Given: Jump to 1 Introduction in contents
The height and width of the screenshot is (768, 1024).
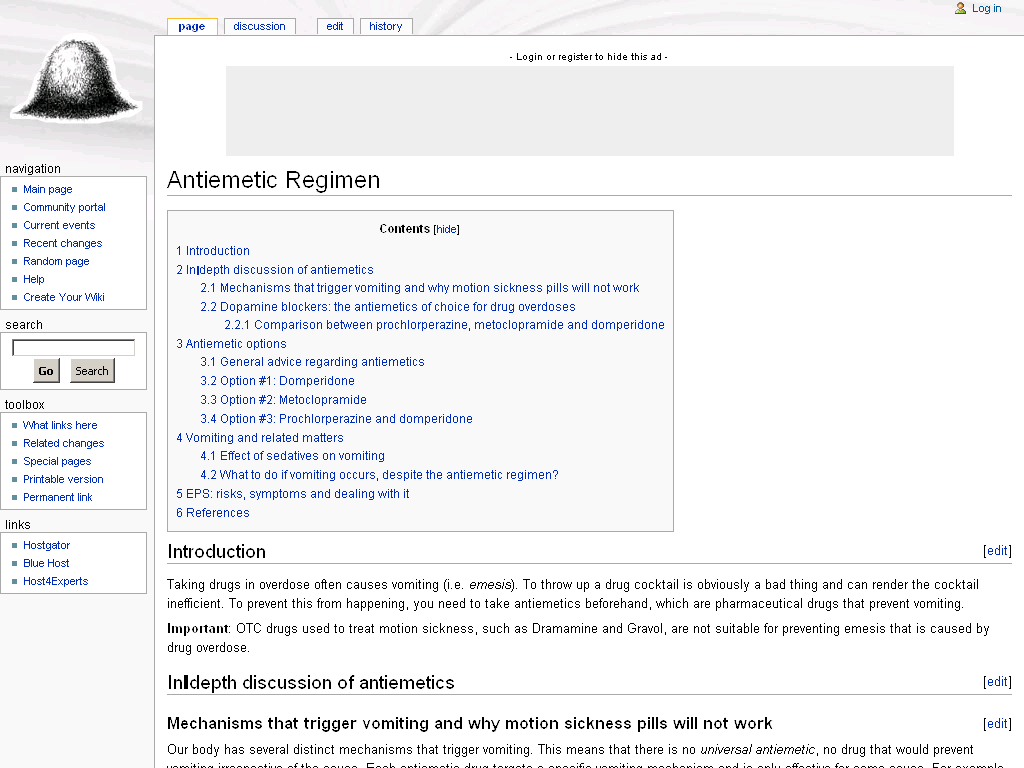Looking at the screenshot, I should click(213, 251).
